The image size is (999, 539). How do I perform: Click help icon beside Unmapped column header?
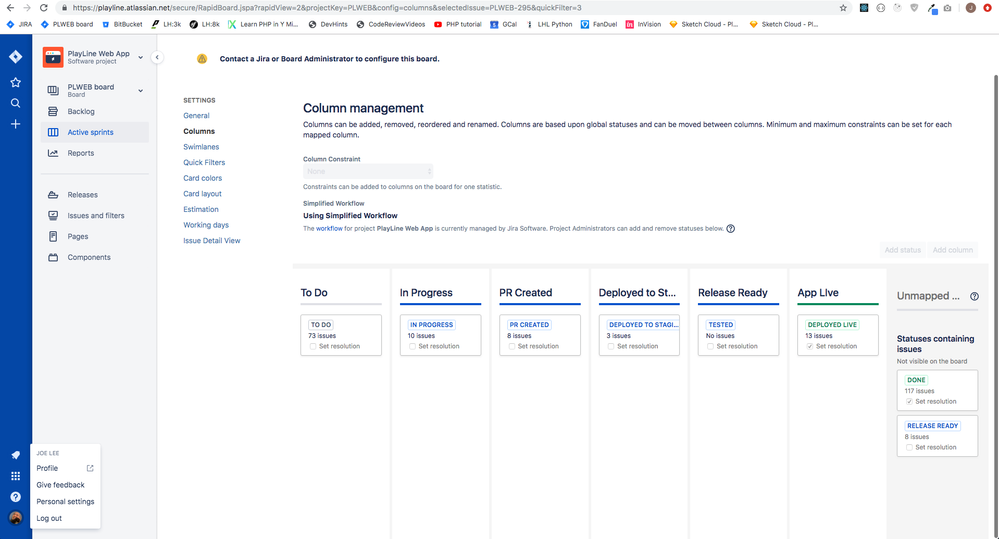(974, 296)
